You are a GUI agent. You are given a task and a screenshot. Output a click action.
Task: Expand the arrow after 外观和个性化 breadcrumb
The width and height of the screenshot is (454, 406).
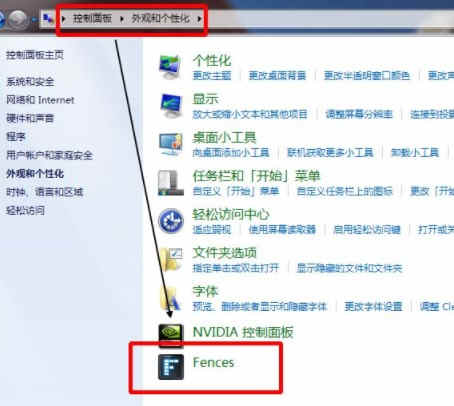tap(199, 19)
